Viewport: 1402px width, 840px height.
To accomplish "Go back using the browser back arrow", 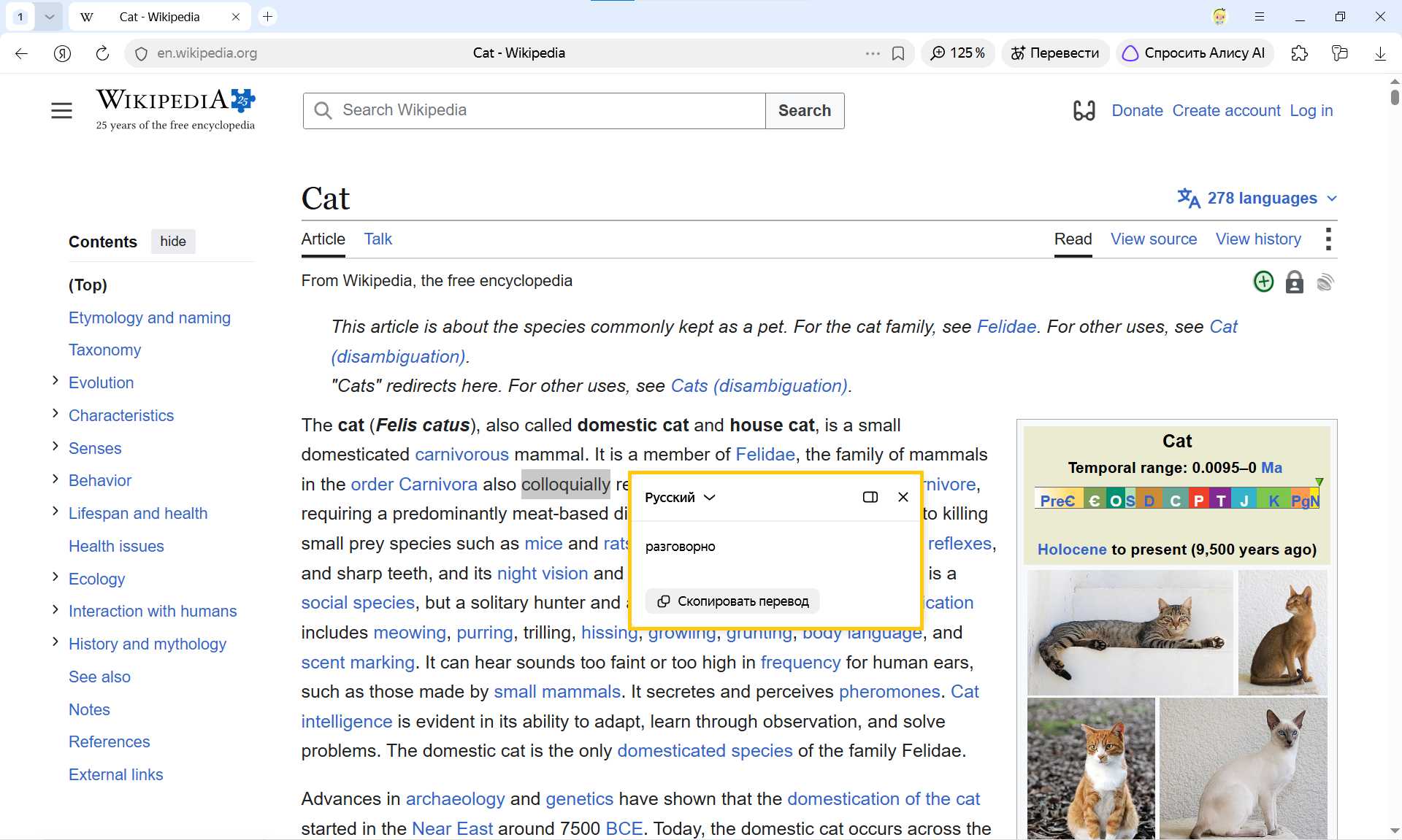I will [21, 53].
